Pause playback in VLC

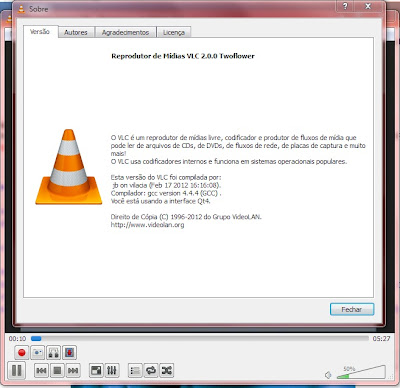(16, 370)
